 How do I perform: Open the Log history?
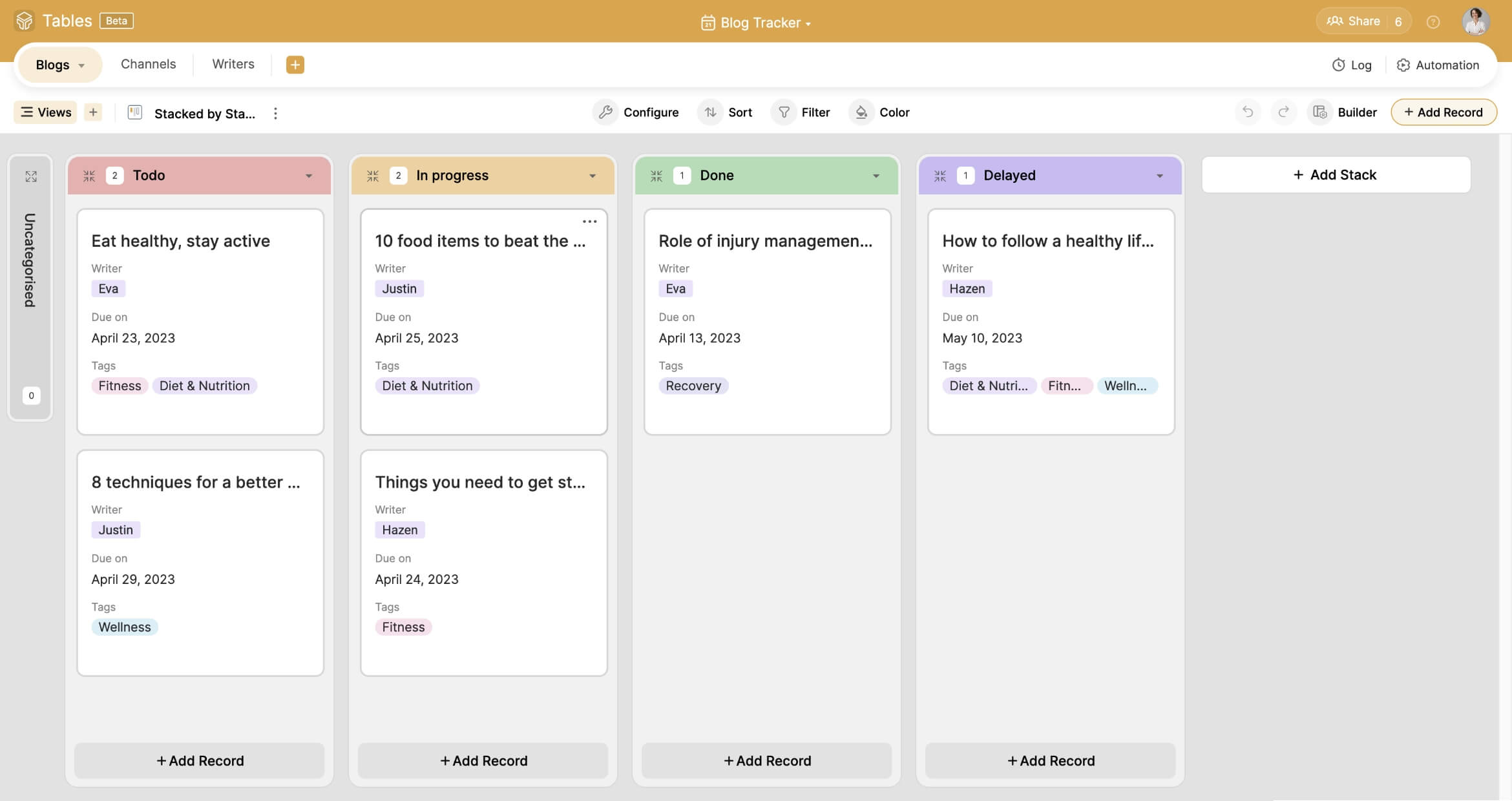pos(1352,65)
